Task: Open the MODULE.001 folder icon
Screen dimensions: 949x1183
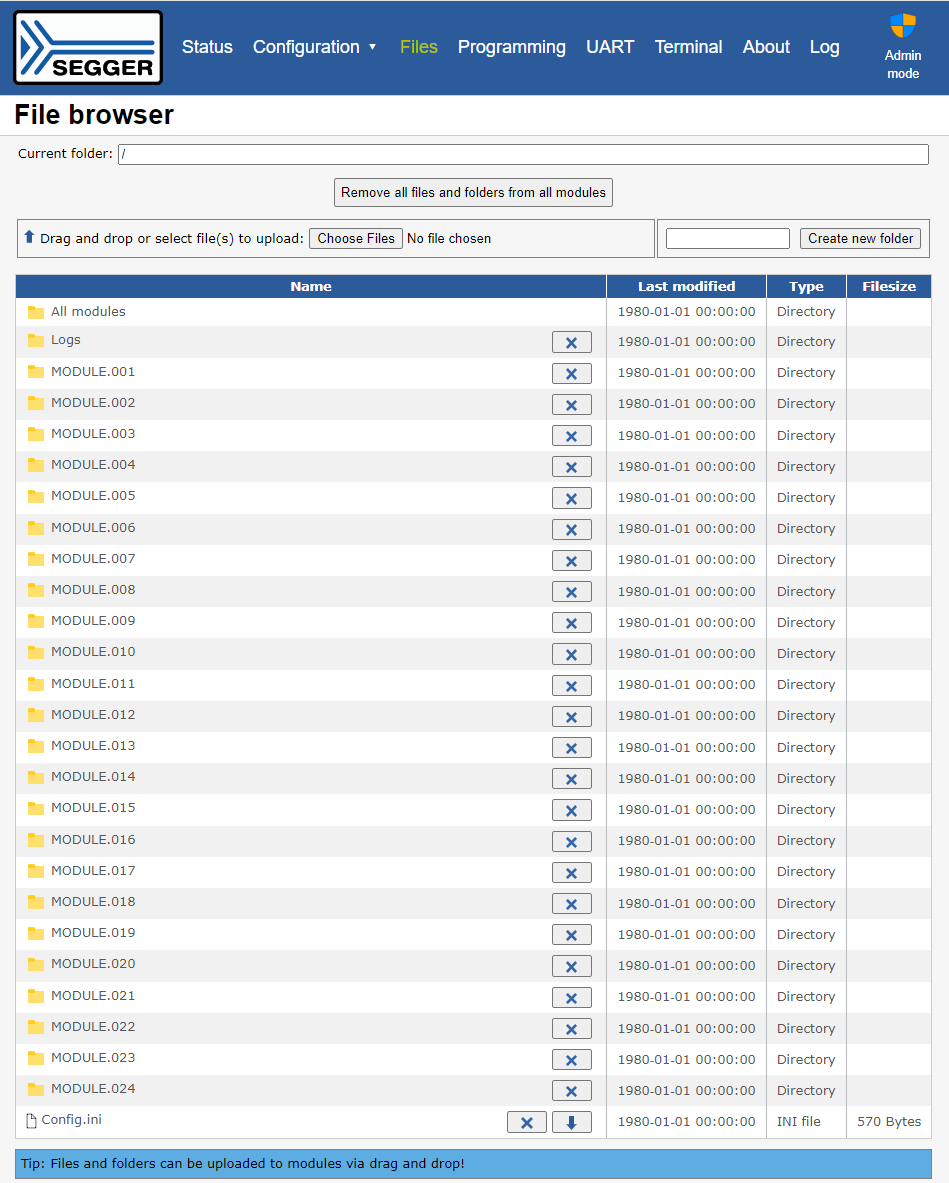Action: click(36, 372)
